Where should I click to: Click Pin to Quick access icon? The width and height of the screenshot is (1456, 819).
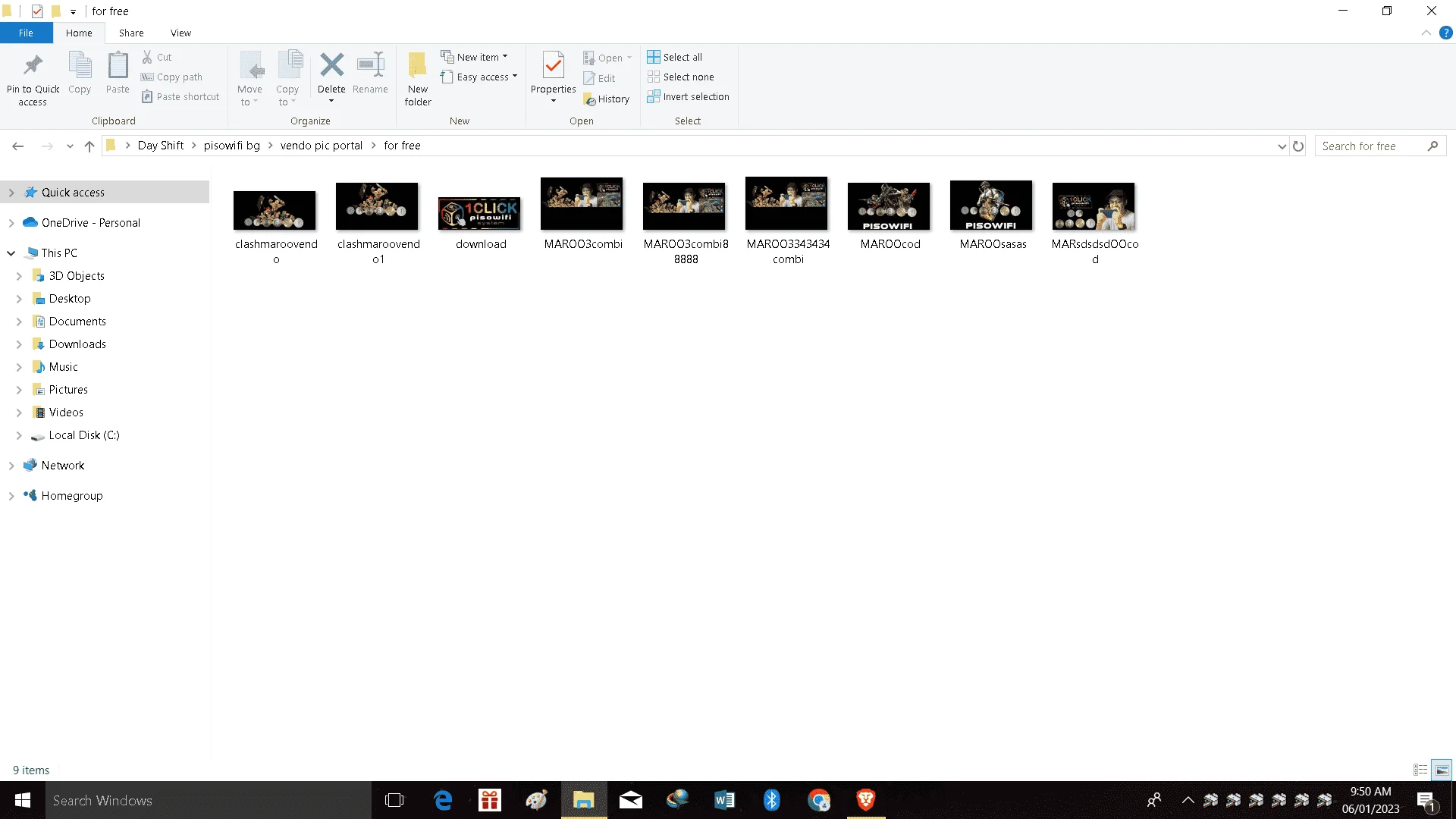[x=33, y=66]
